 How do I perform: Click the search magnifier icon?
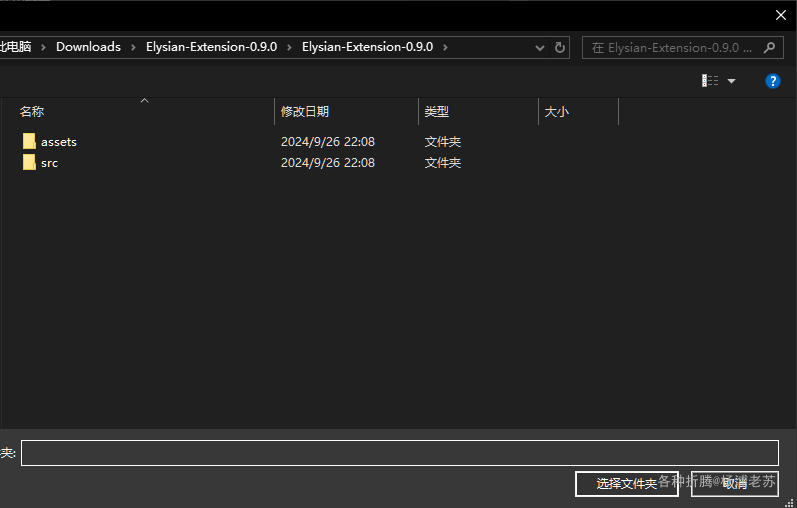[769, 48]
